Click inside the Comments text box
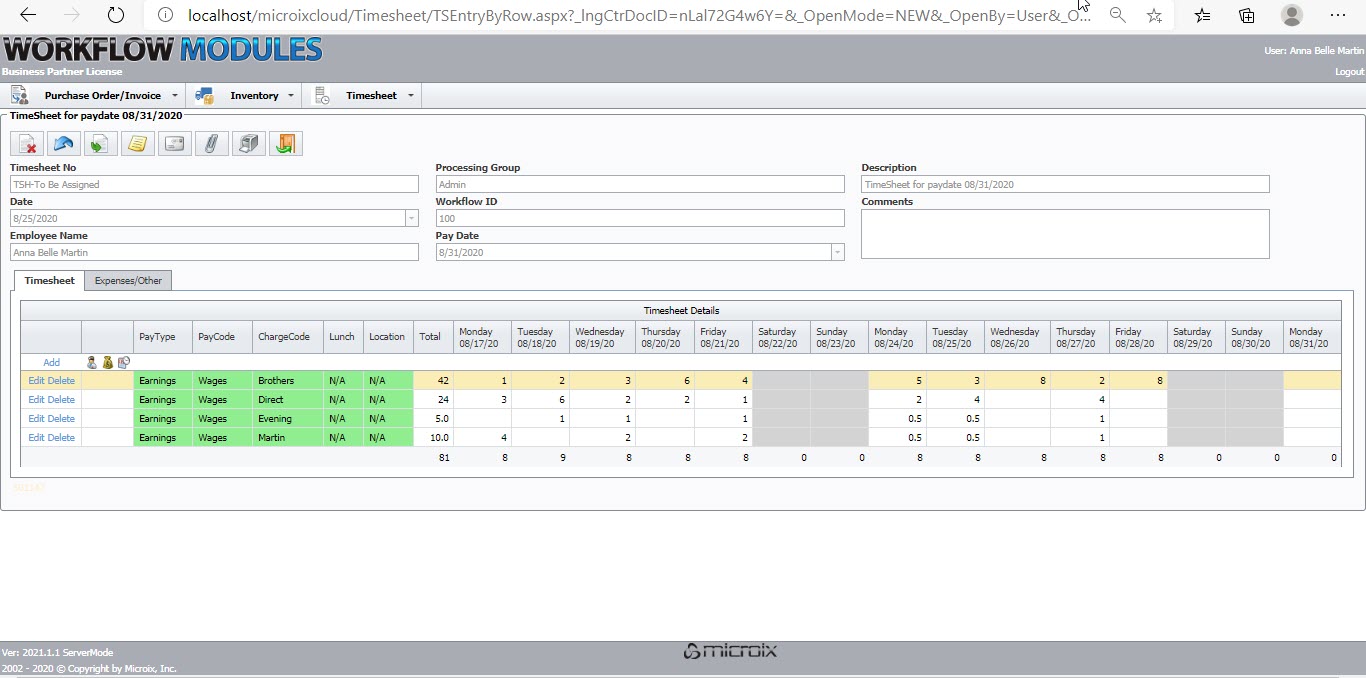Viewport: 1366px width, 678px height. click(x=1065, y=234)
